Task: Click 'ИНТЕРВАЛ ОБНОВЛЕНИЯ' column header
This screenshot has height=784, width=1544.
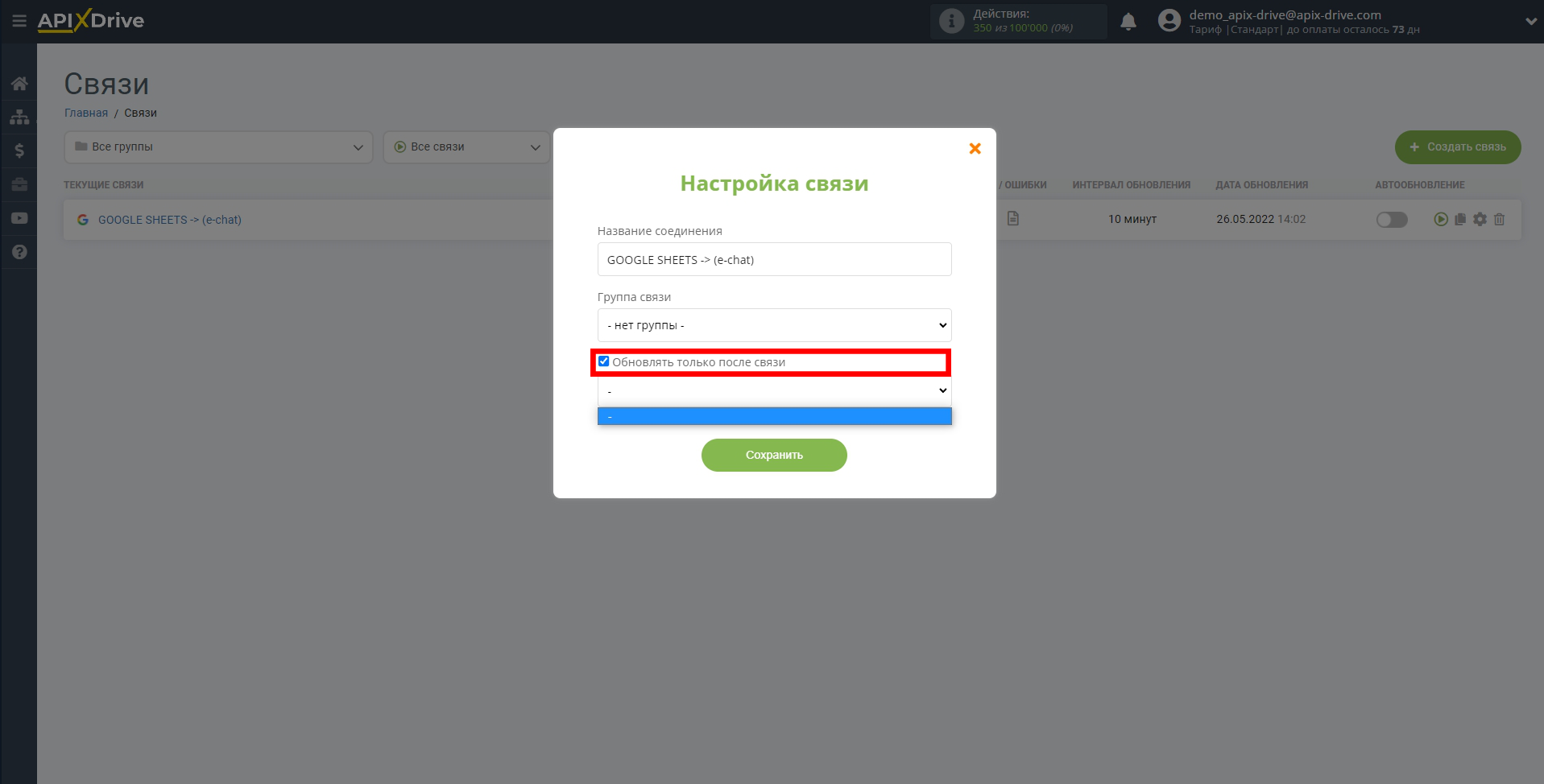Action: point(1131,185)
